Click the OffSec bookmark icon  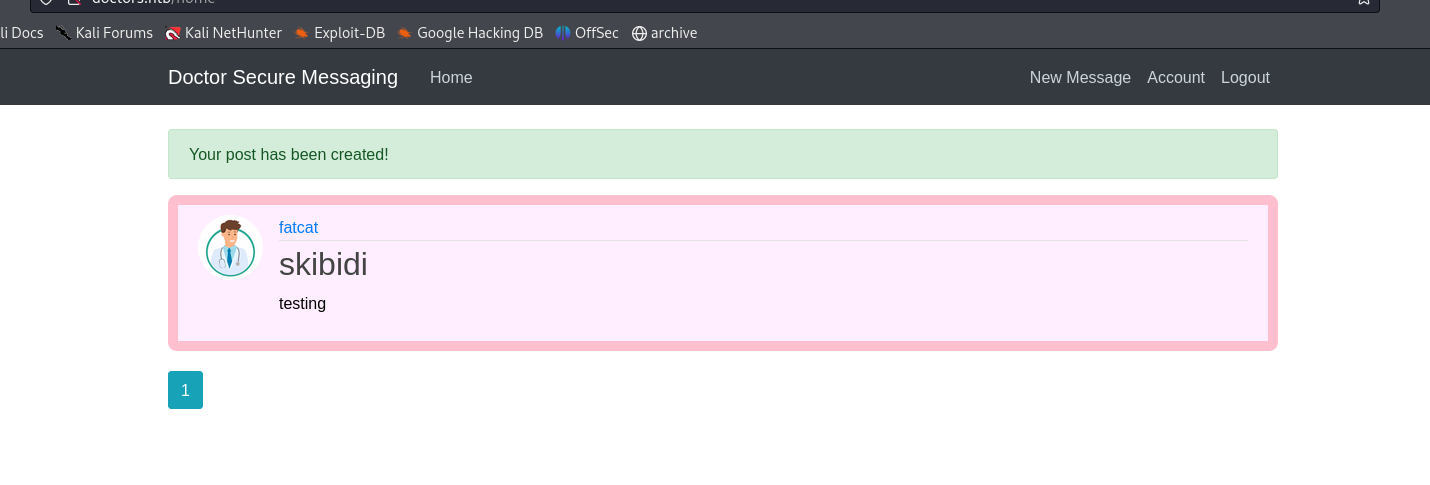point(563,33)
